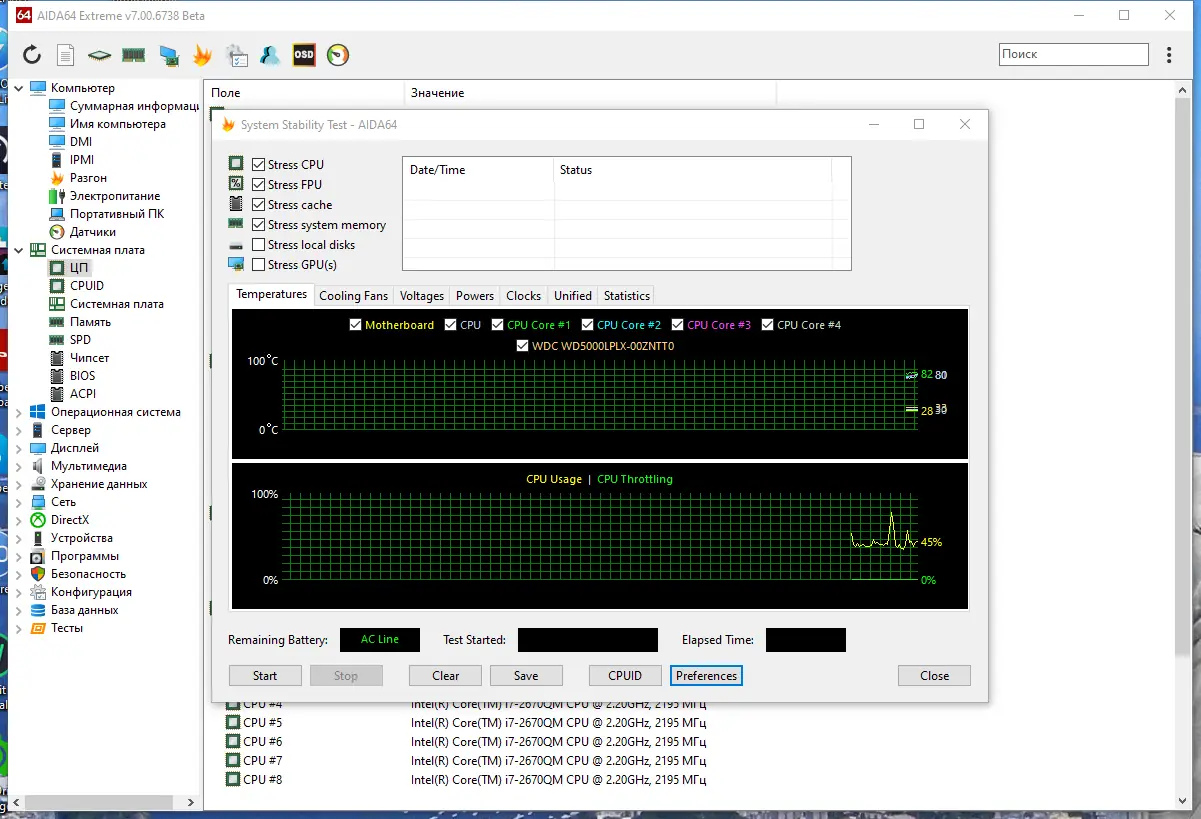Toggle CPU Core #1 graph checkbox
The height and width of the screenshot is (819, 1201).
[x=497, y=325]
